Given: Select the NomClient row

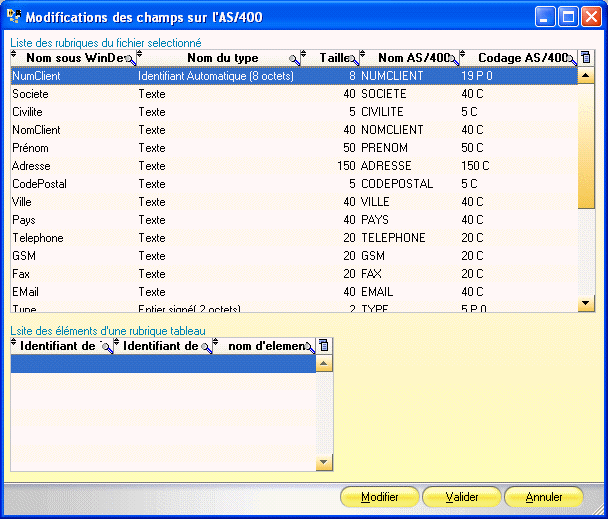Looking at the screenshot, I should click(x=294, y=130).
